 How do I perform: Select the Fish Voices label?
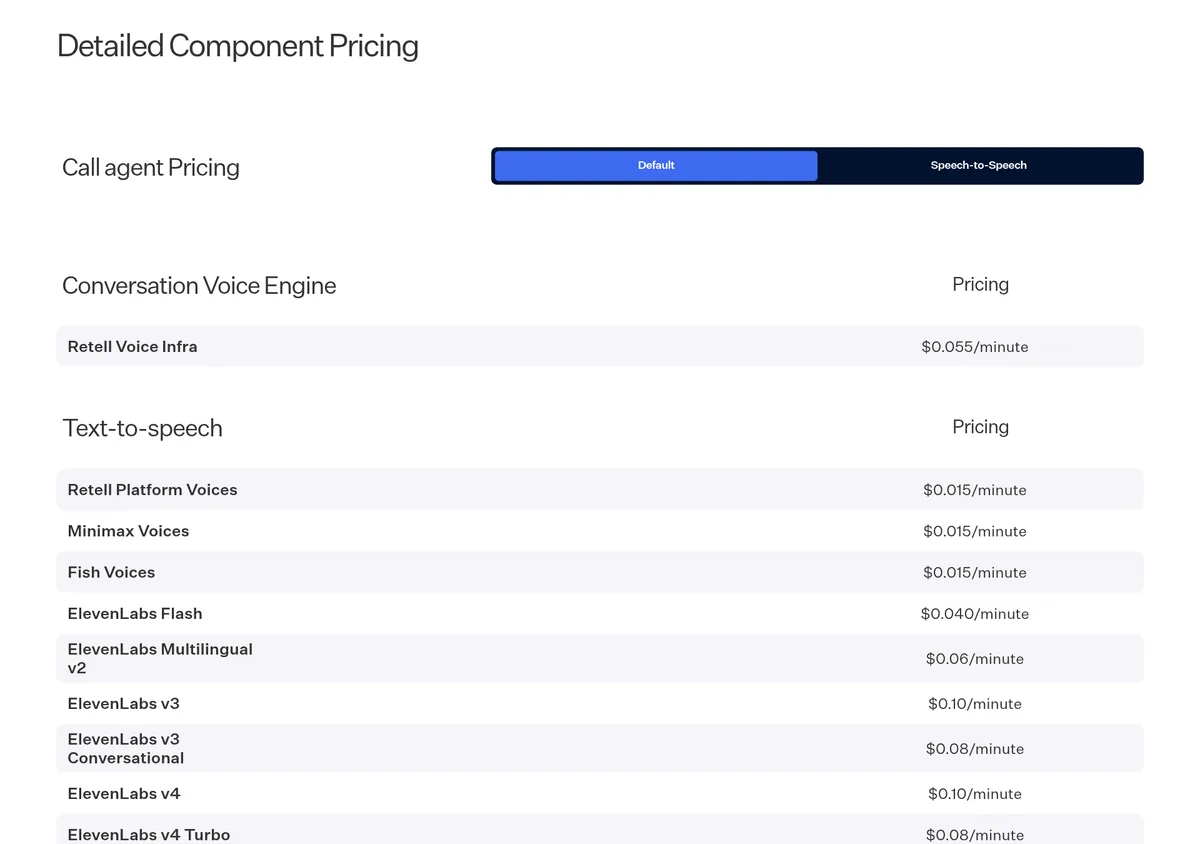click(111, 572)
